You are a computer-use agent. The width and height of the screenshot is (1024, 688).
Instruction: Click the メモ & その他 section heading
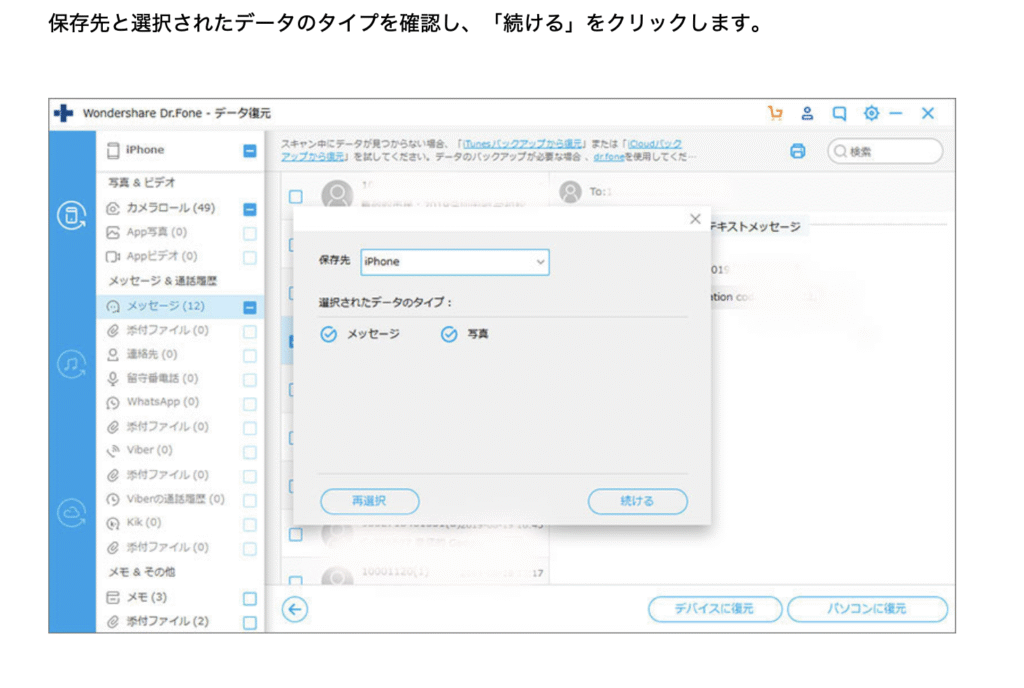click(142, 572)
